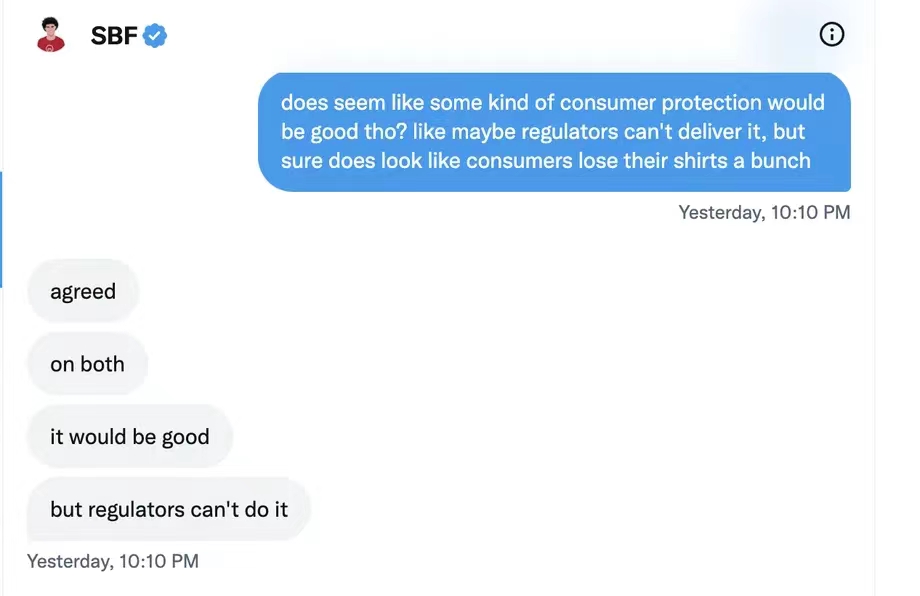Click the timestamp below the received messages
The height and width of the screenshot is (596, 920).
(x=113, y=561)
